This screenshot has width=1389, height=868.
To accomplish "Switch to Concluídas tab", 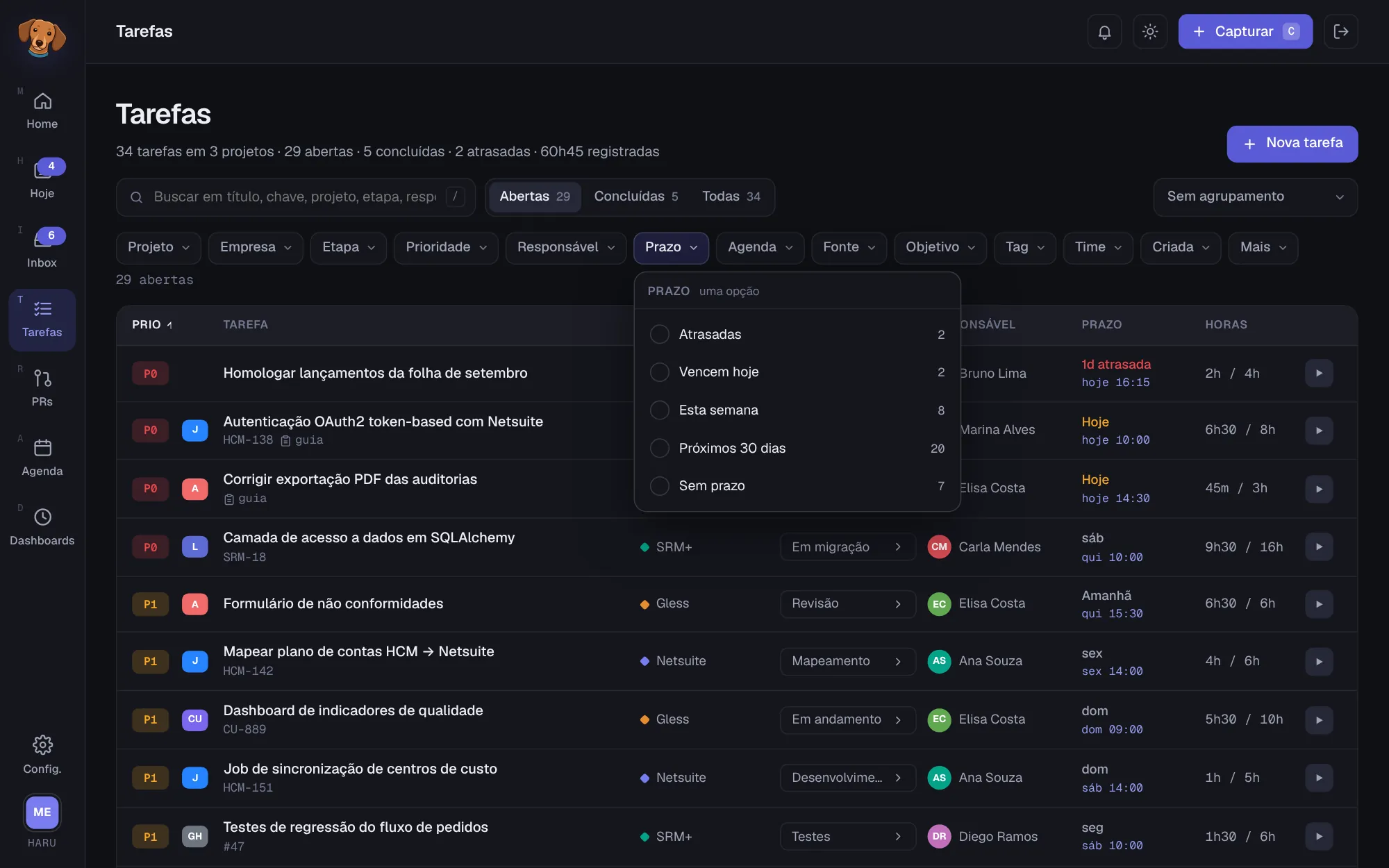I will pyautogui.click(x=636, y=197).
